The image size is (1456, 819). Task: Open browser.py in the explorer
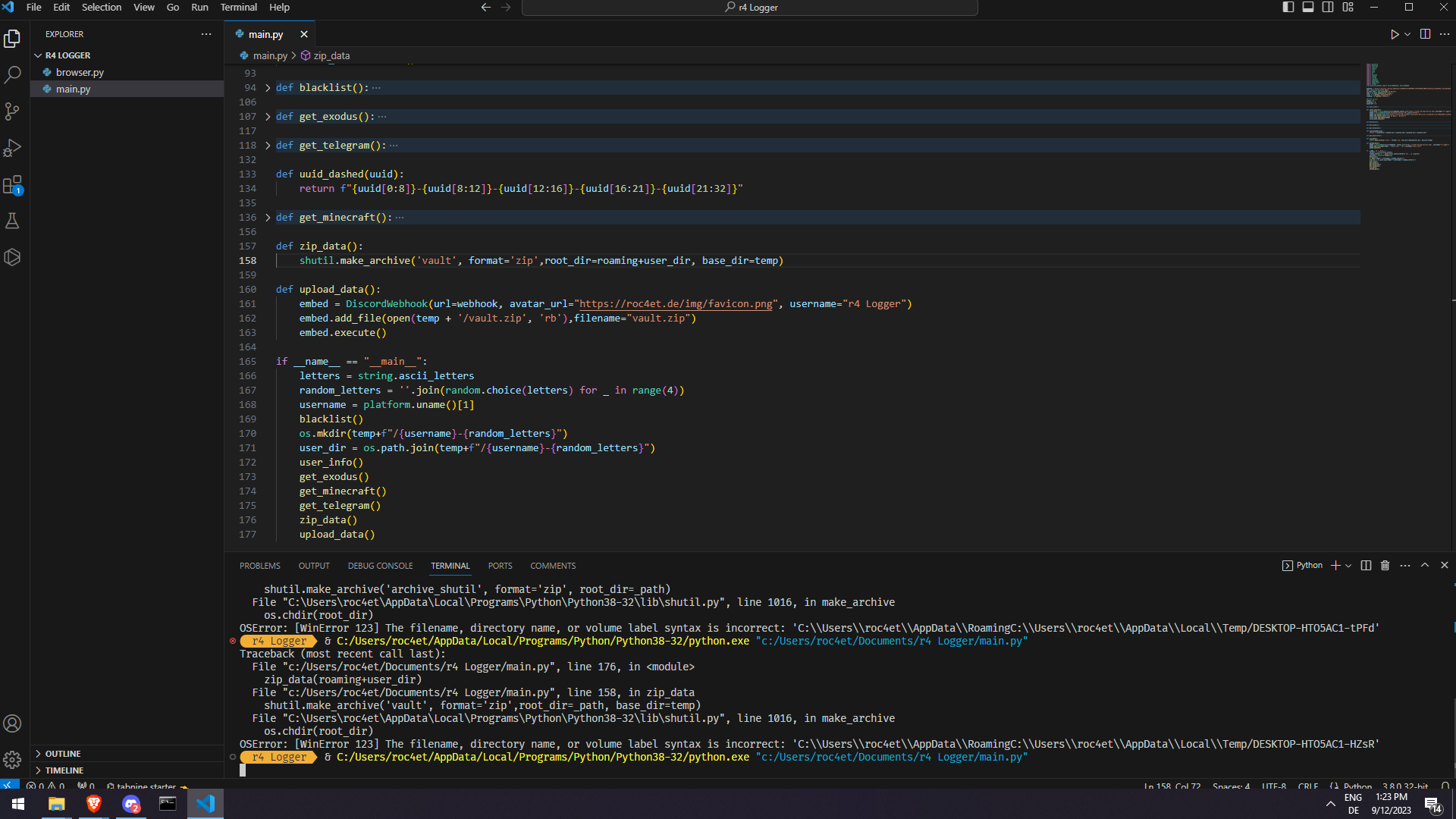pos(80,73)
